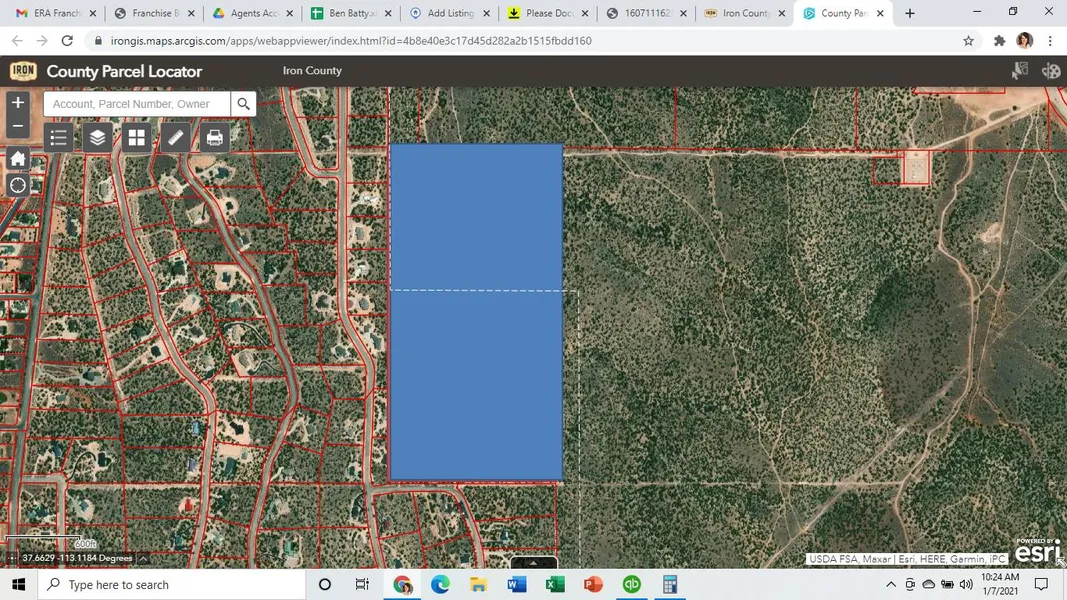The width and height of the screenshot is (1067, 600).
Task: Zoom in on the map
Action: click(18, 103)
